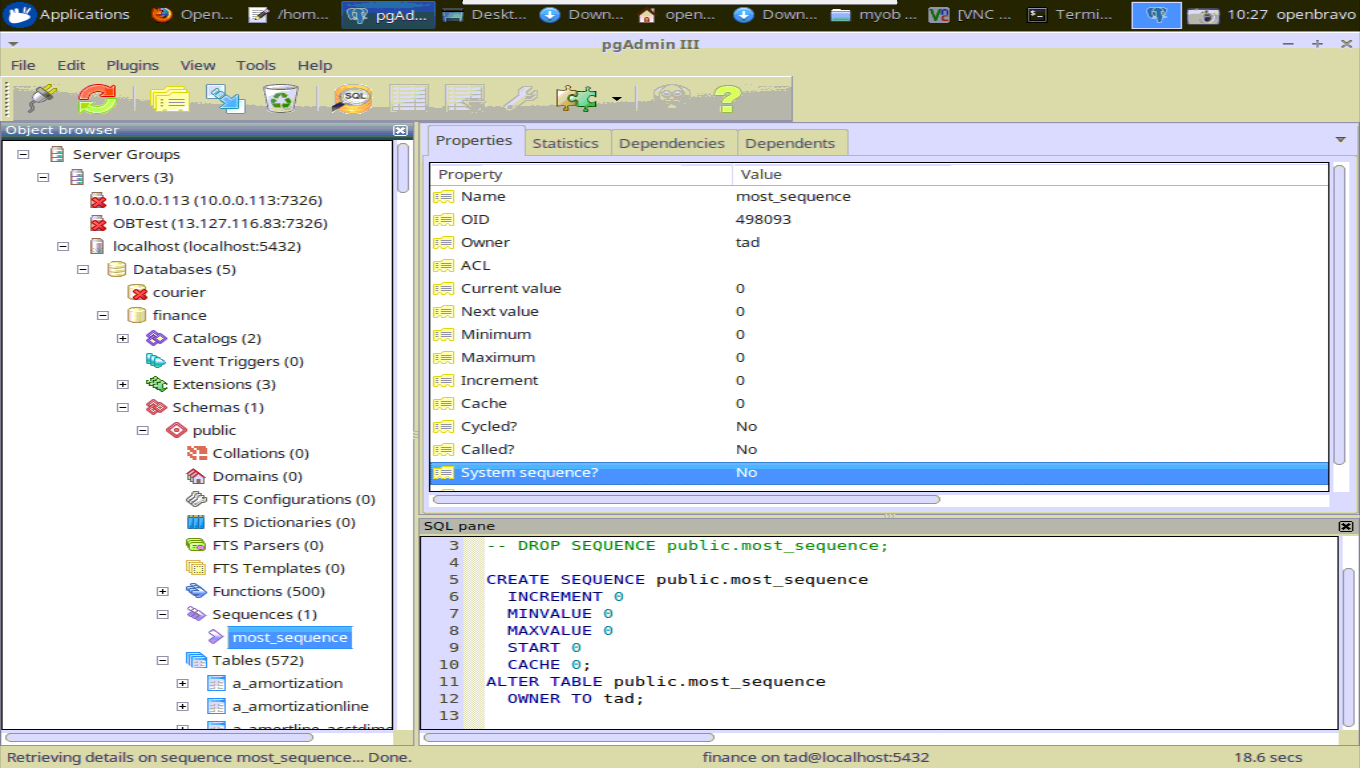Click the plugins puzzle piece icon

(576, 98)
